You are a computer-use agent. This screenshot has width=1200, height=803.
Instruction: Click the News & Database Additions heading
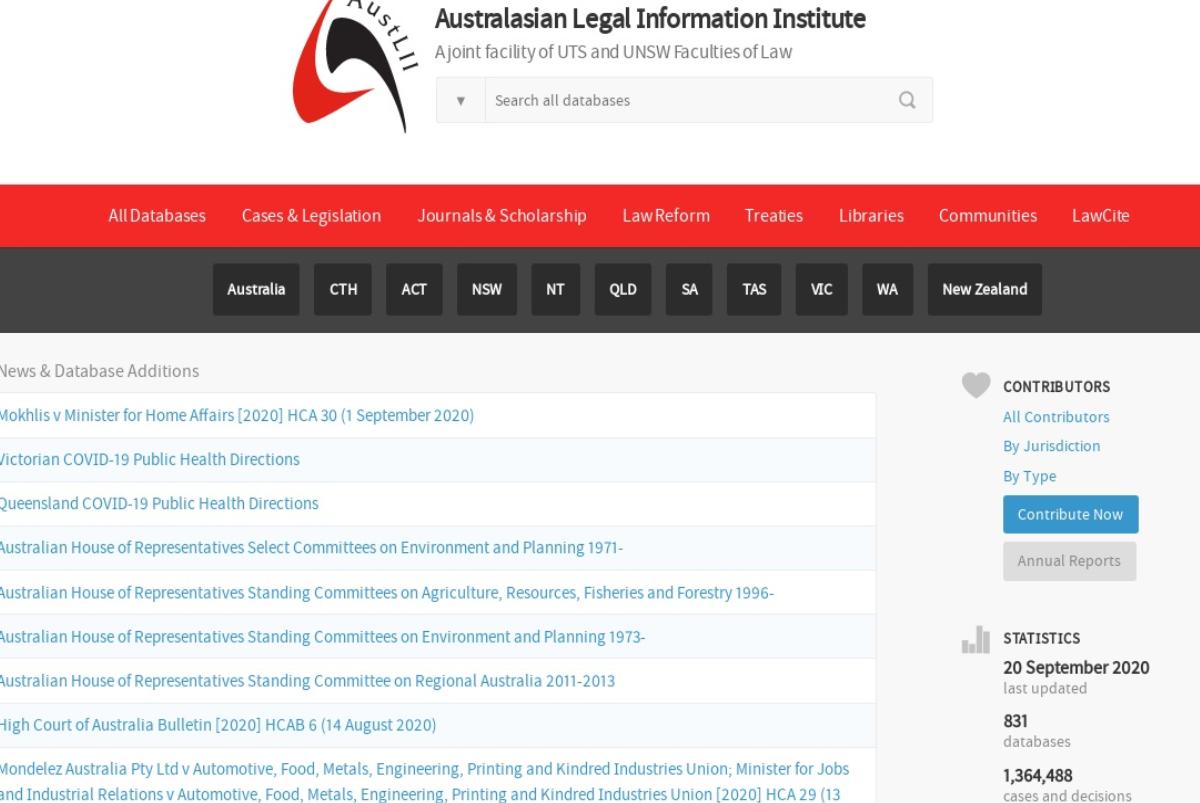99,371
